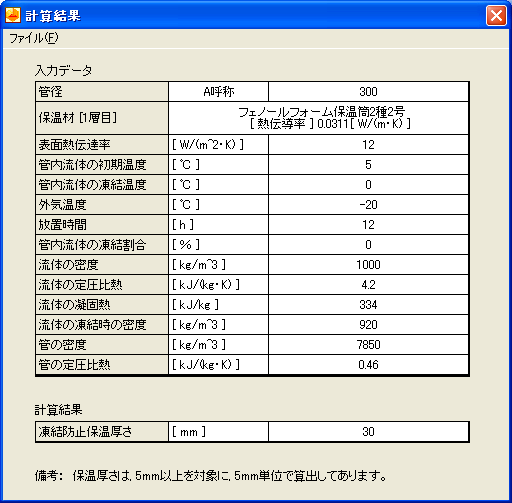512x503 pixels.
Task: Click the 流体の凍結時の密度 value 920
Action: [368, 325]
